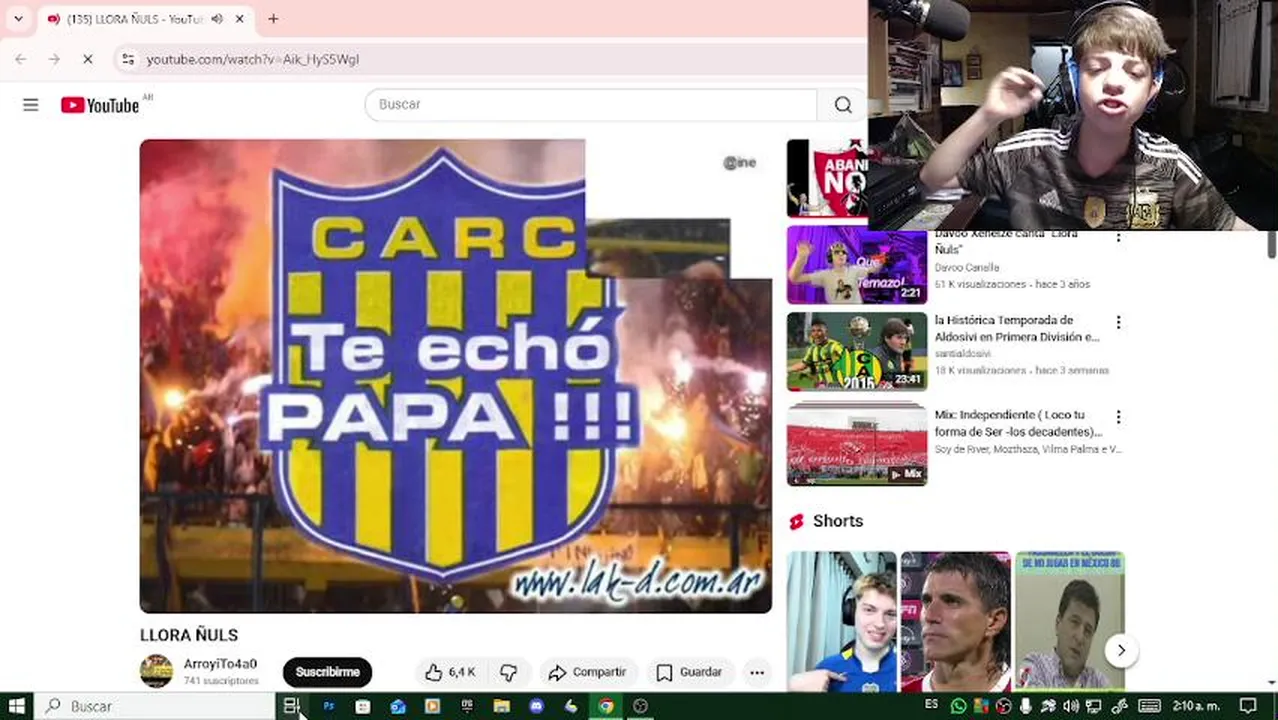The height and width of the screenshot is (720, 1278).
Task: Open options menu for Mix Independiente
Action: [1118, 416]
